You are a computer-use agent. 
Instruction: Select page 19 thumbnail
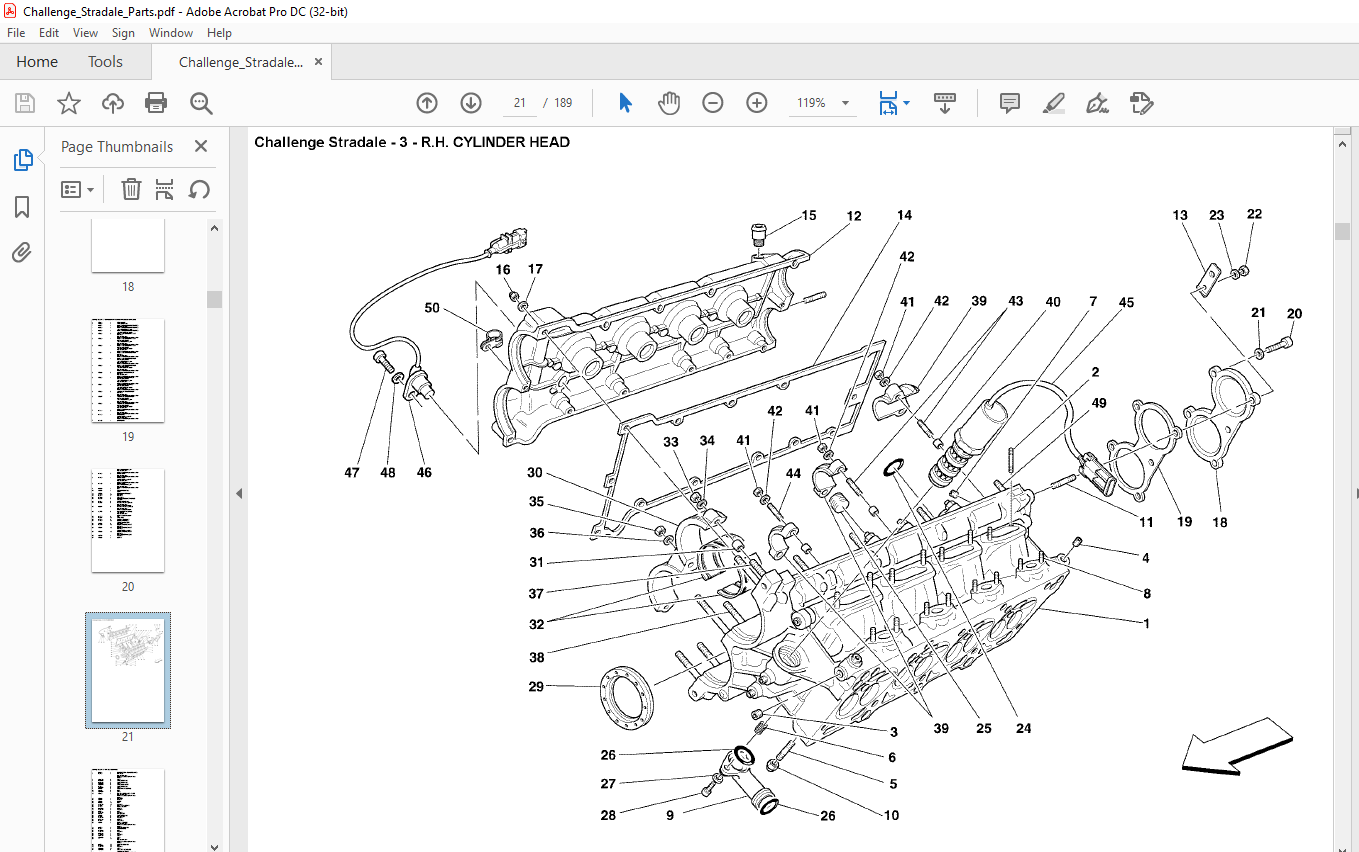pos(128,371)
